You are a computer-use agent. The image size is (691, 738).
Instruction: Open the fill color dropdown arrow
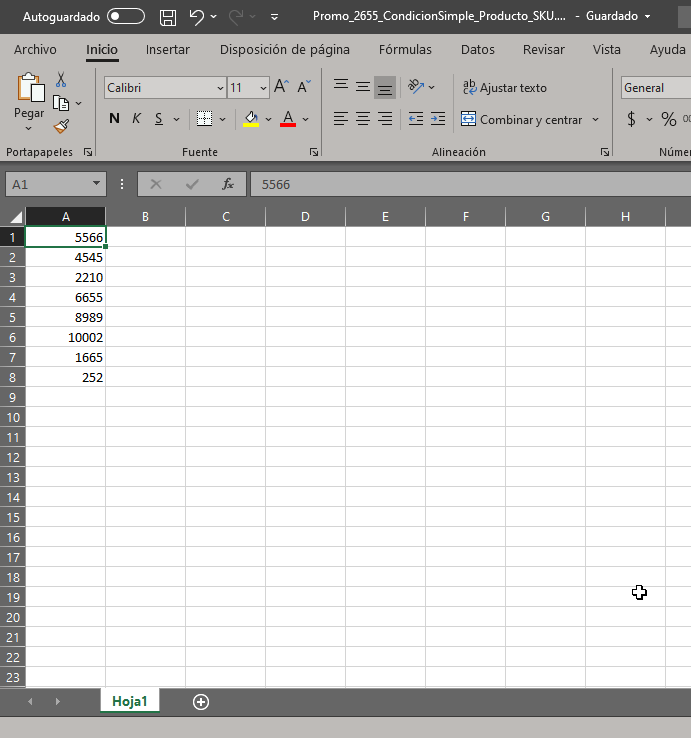[x=268, y=119]
